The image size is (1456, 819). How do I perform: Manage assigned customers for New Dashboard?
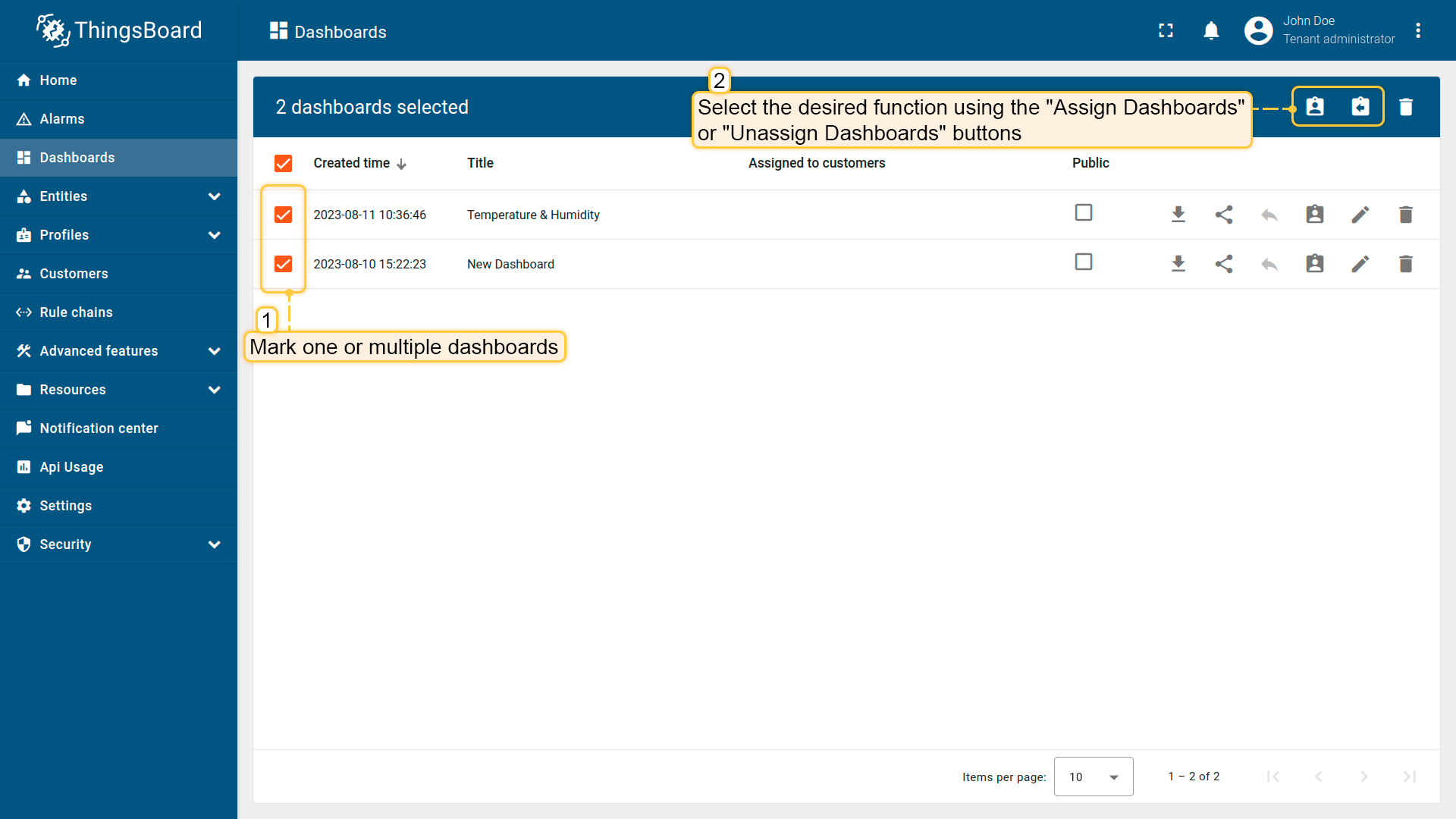[1315, 264]
